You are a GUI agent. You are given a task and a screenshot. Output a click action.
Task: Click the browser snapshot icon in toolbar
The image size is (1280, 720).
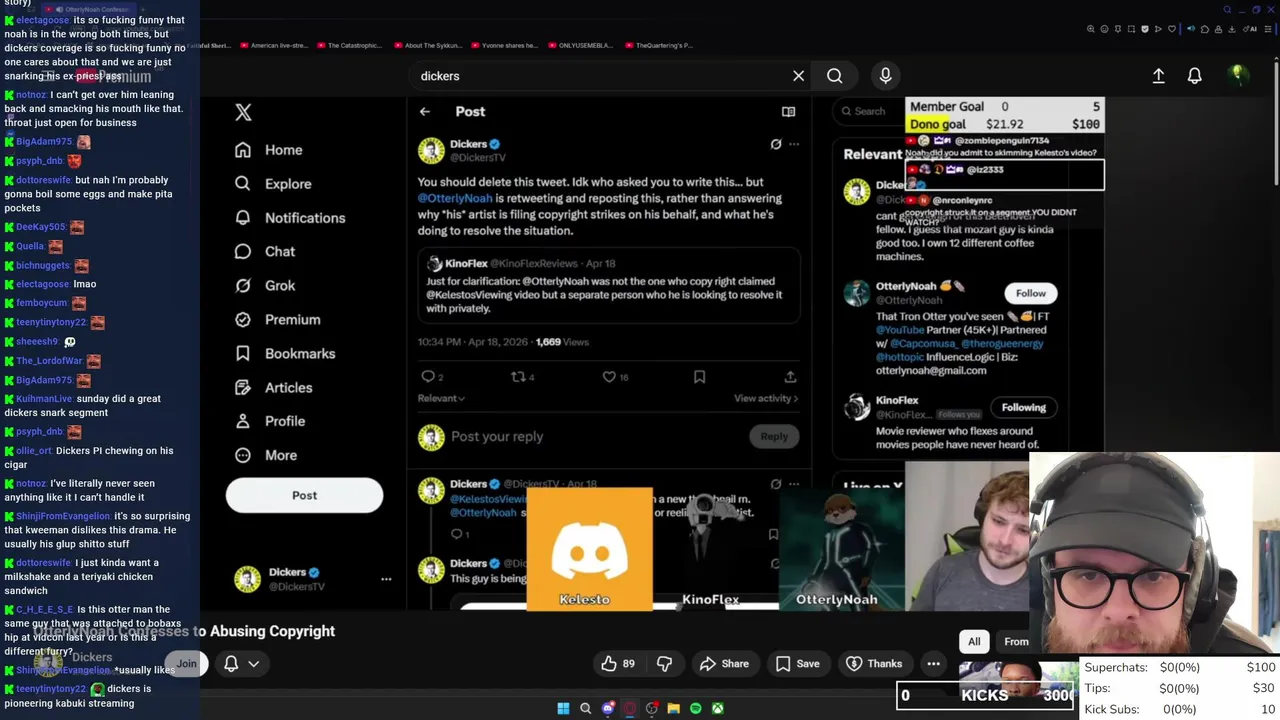point(1131,29)
